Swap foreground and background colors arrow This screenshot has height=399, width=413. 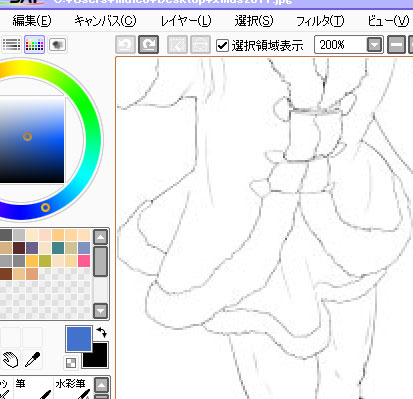point(102,332)
